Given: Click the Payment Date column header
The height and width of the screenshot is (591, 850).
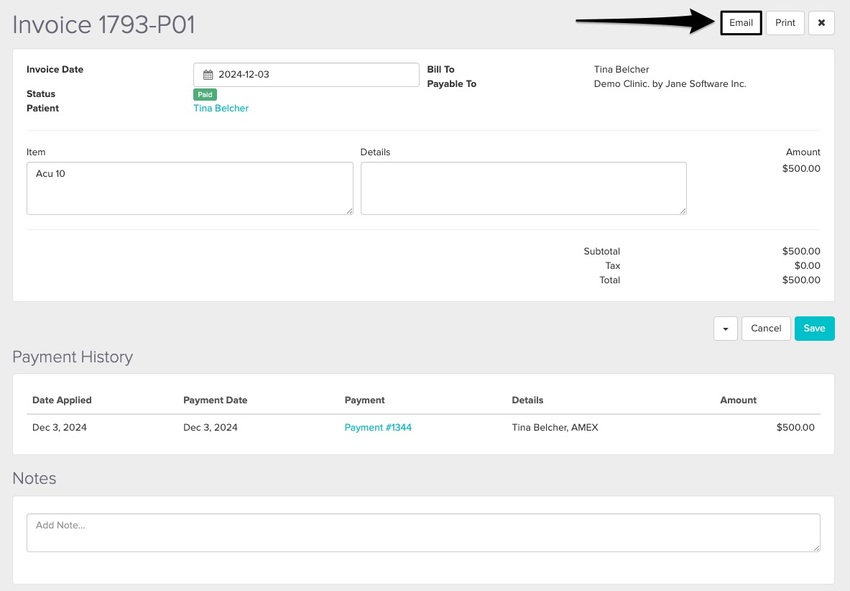Looking at the screenshot, I should [215, 400].
